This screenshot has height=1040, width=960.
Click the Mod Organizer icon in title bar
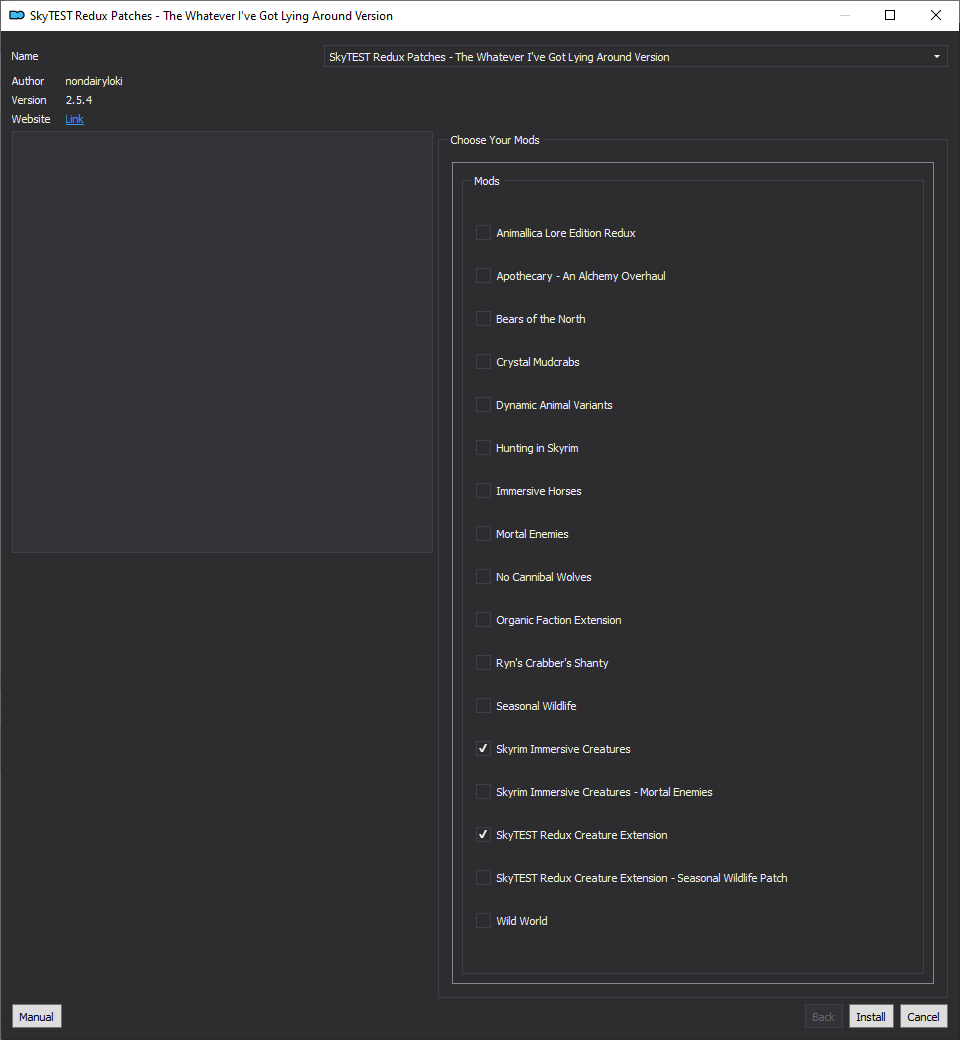pos(17,15)
